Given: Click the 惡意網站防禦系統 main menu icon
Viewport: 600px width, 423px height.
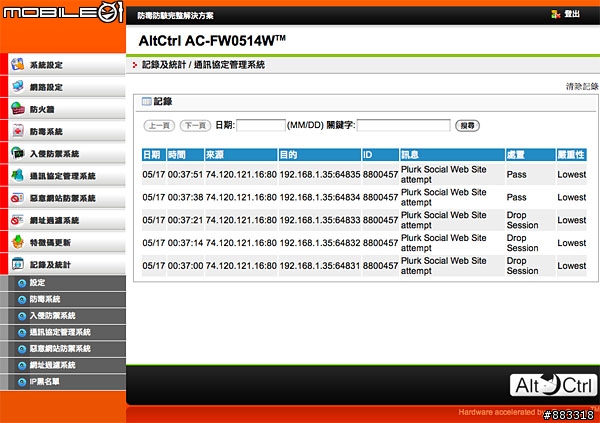Looking at the screenshot, I should point(18,198).
